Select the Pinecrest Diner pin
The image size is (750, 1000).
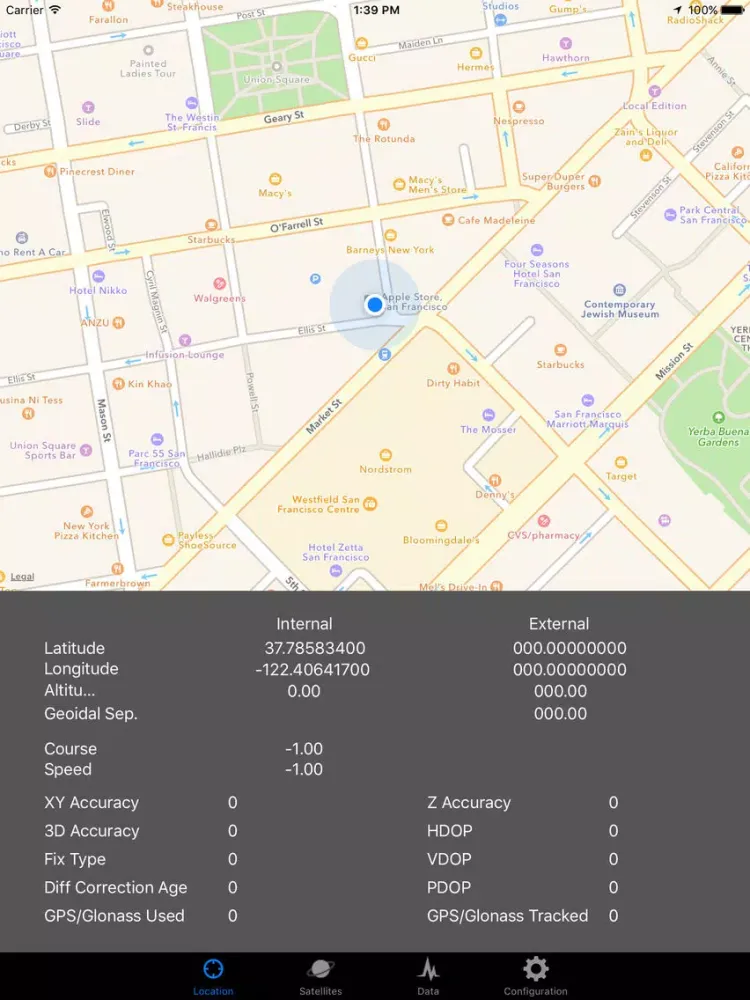coord(50,171)
